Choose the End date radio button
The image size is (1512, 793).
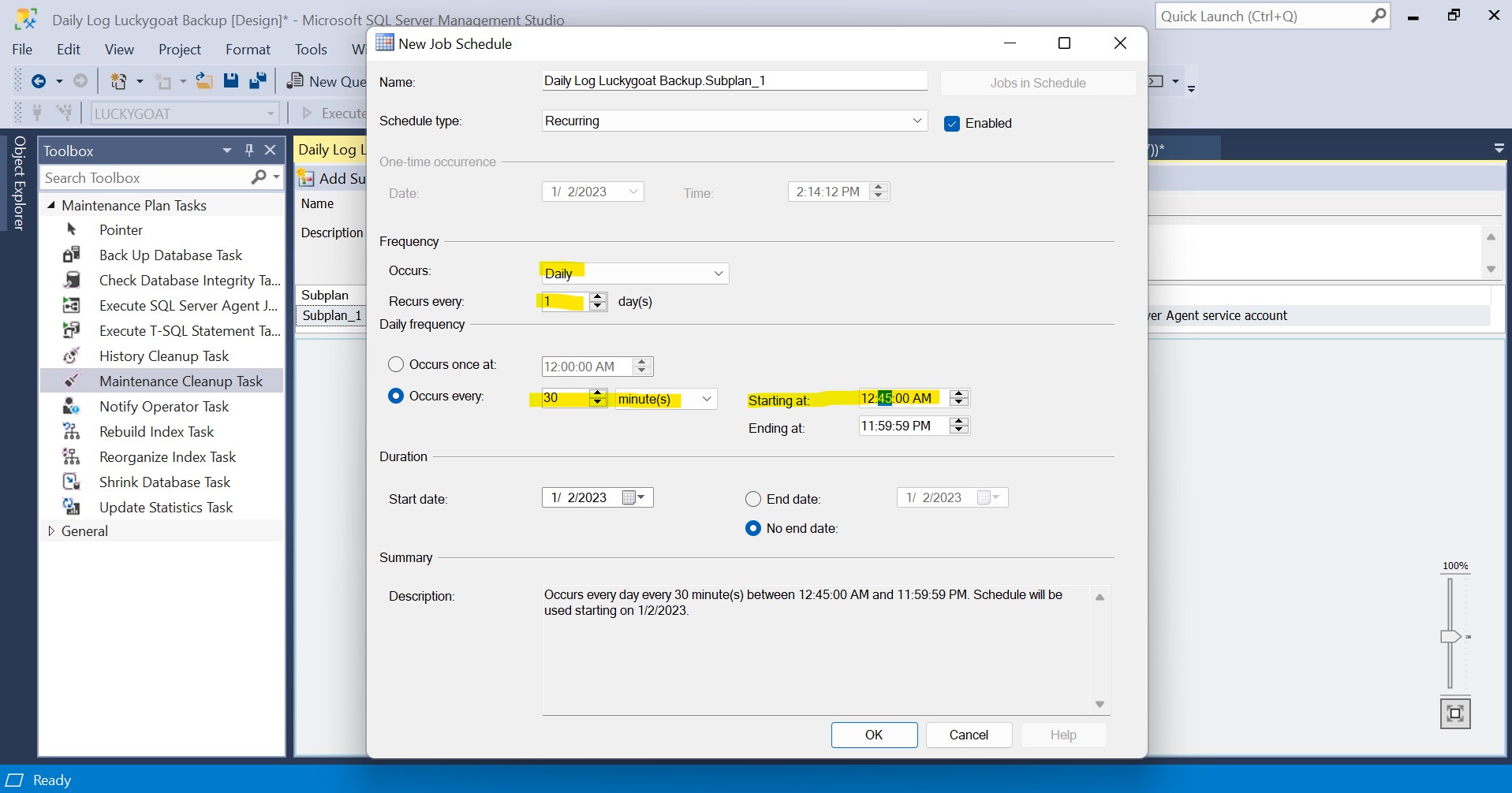753,499
